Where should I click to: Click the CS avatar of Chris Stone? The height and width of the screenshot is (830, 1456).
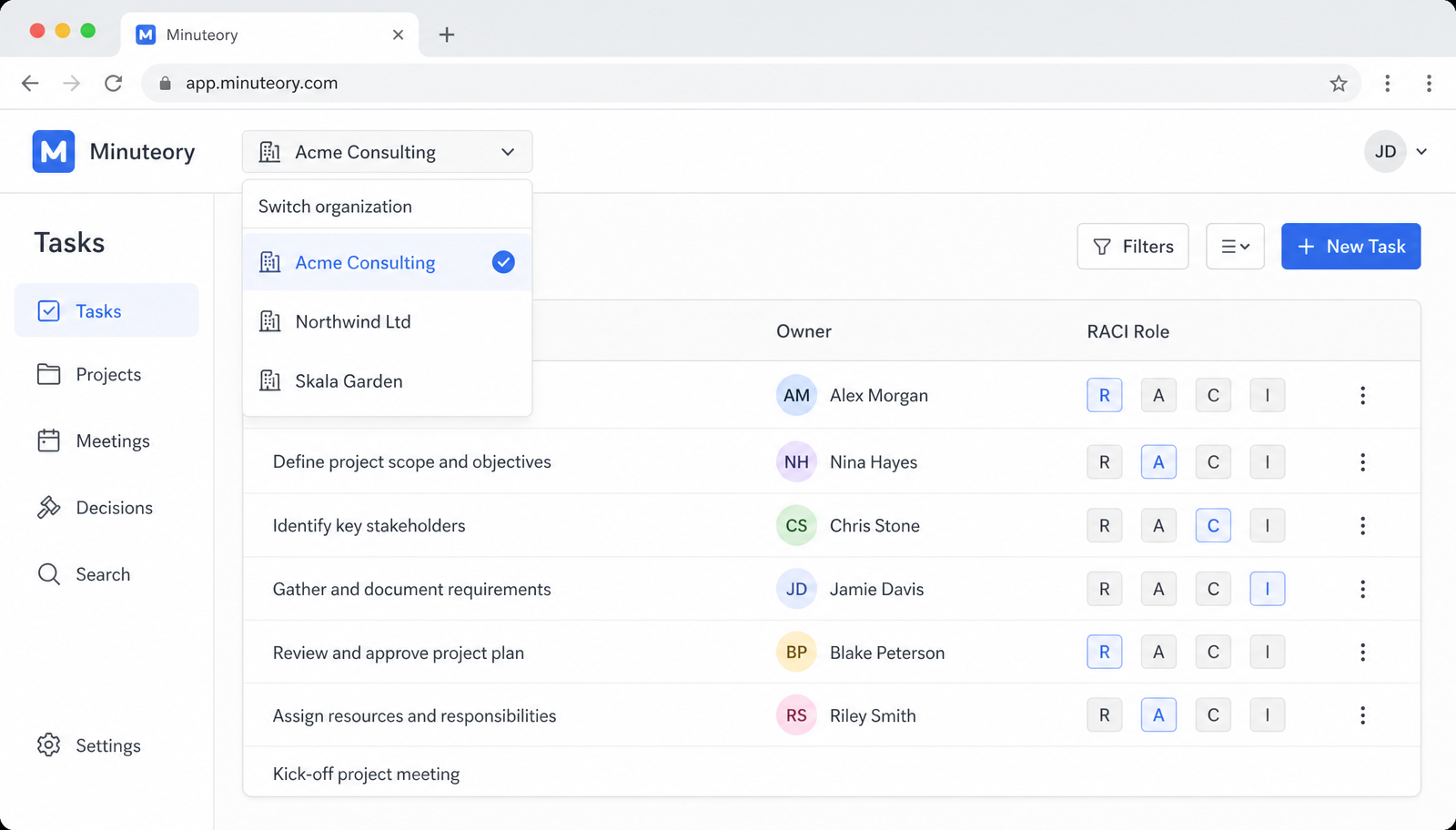pos(796,525)
